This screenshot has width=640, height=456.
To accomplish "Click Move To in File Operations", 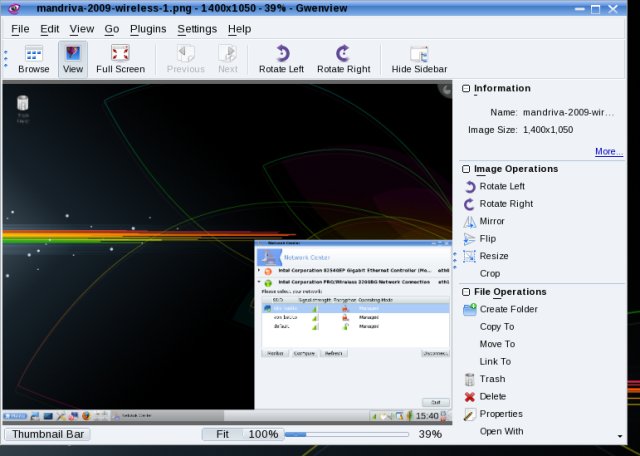I will coord(497,344).
